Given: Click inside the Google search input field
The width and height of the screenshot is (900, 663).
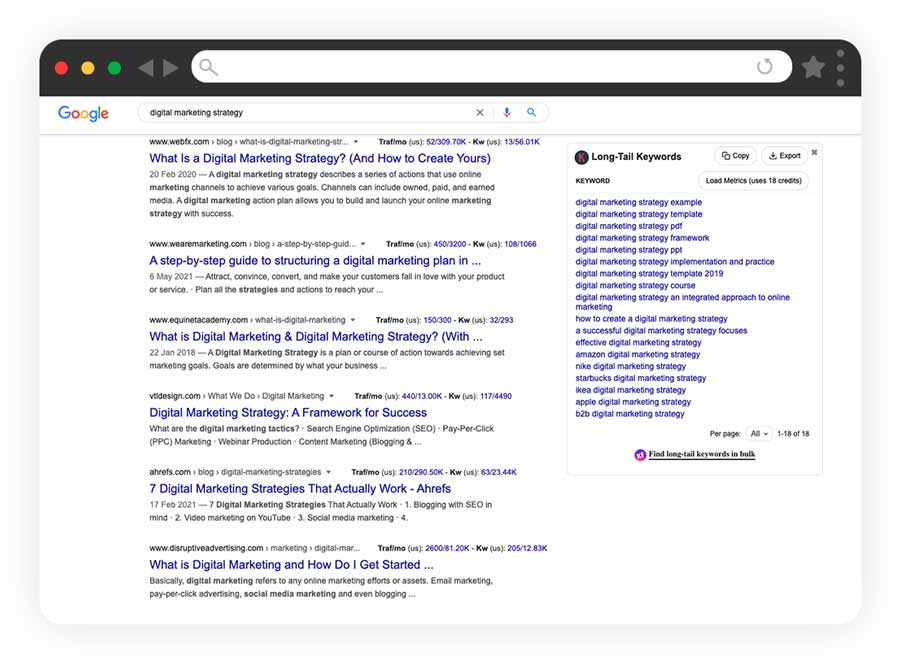Looking at the screenshot, I should click(300, 112).
